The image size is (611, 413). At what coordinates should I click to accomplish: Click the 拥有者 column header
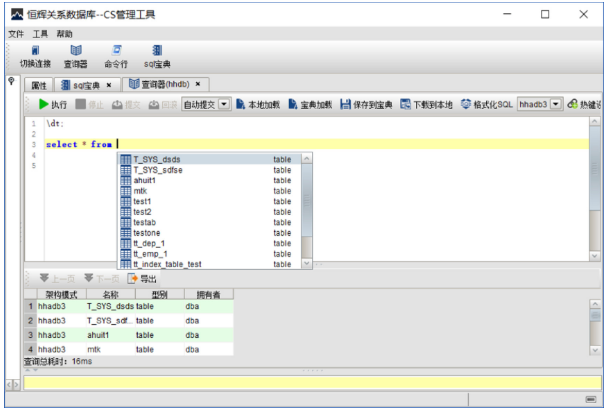pyautogui.click(x=209, y=295)
